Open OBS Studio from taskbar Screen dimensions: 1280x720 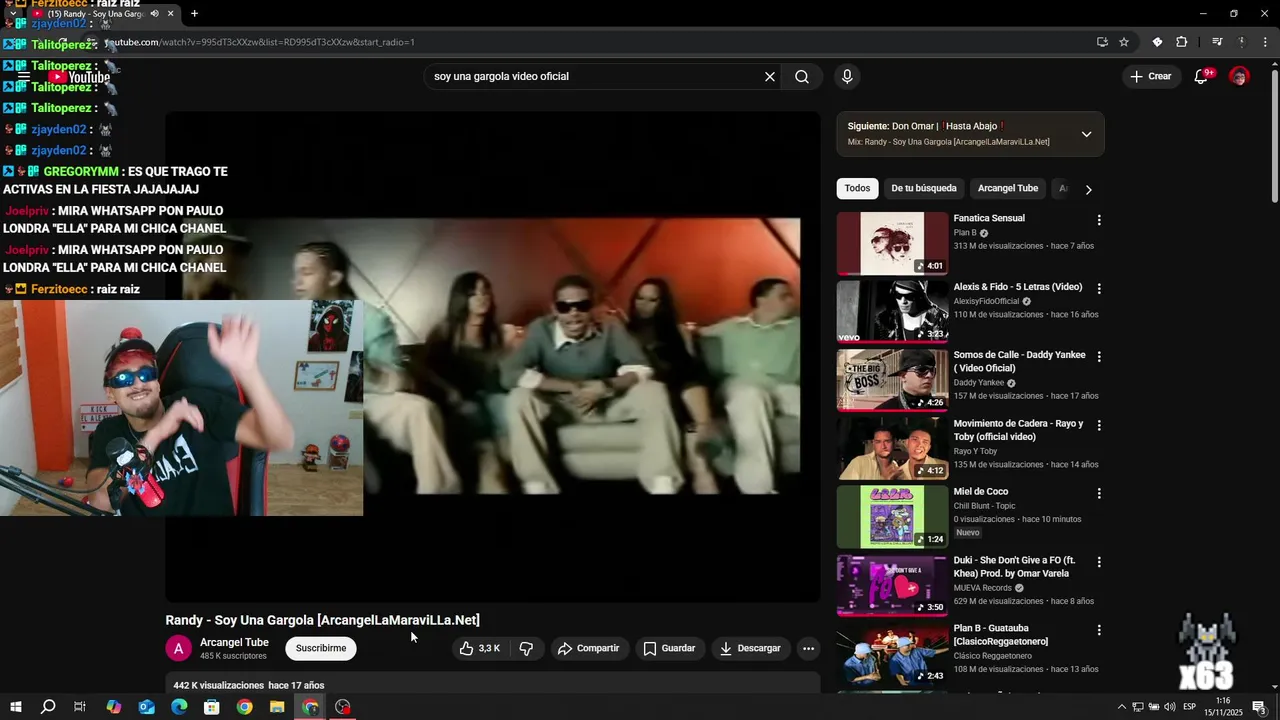click(x=343, y=707)
